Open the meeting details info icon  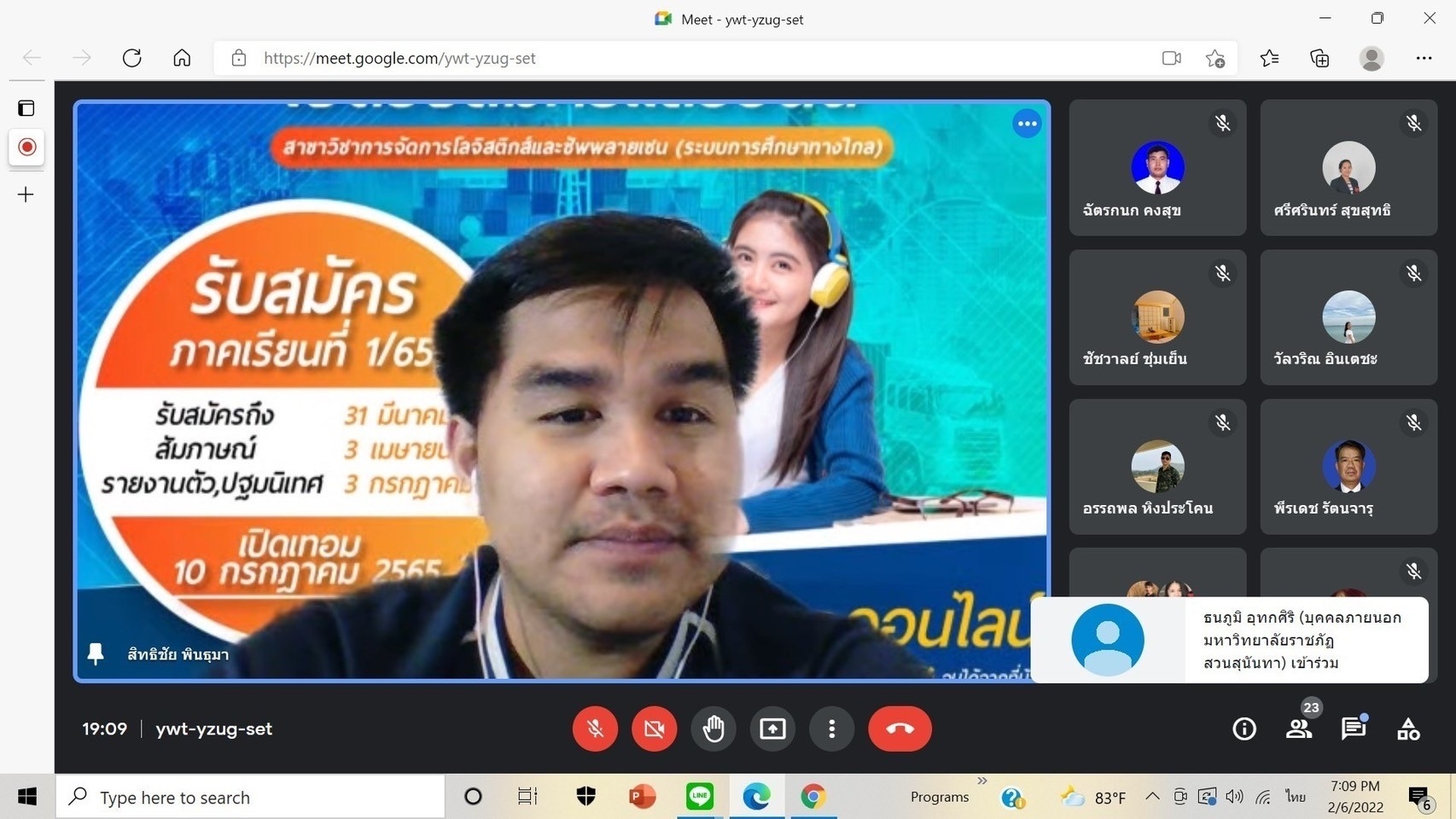(1244, 729)
